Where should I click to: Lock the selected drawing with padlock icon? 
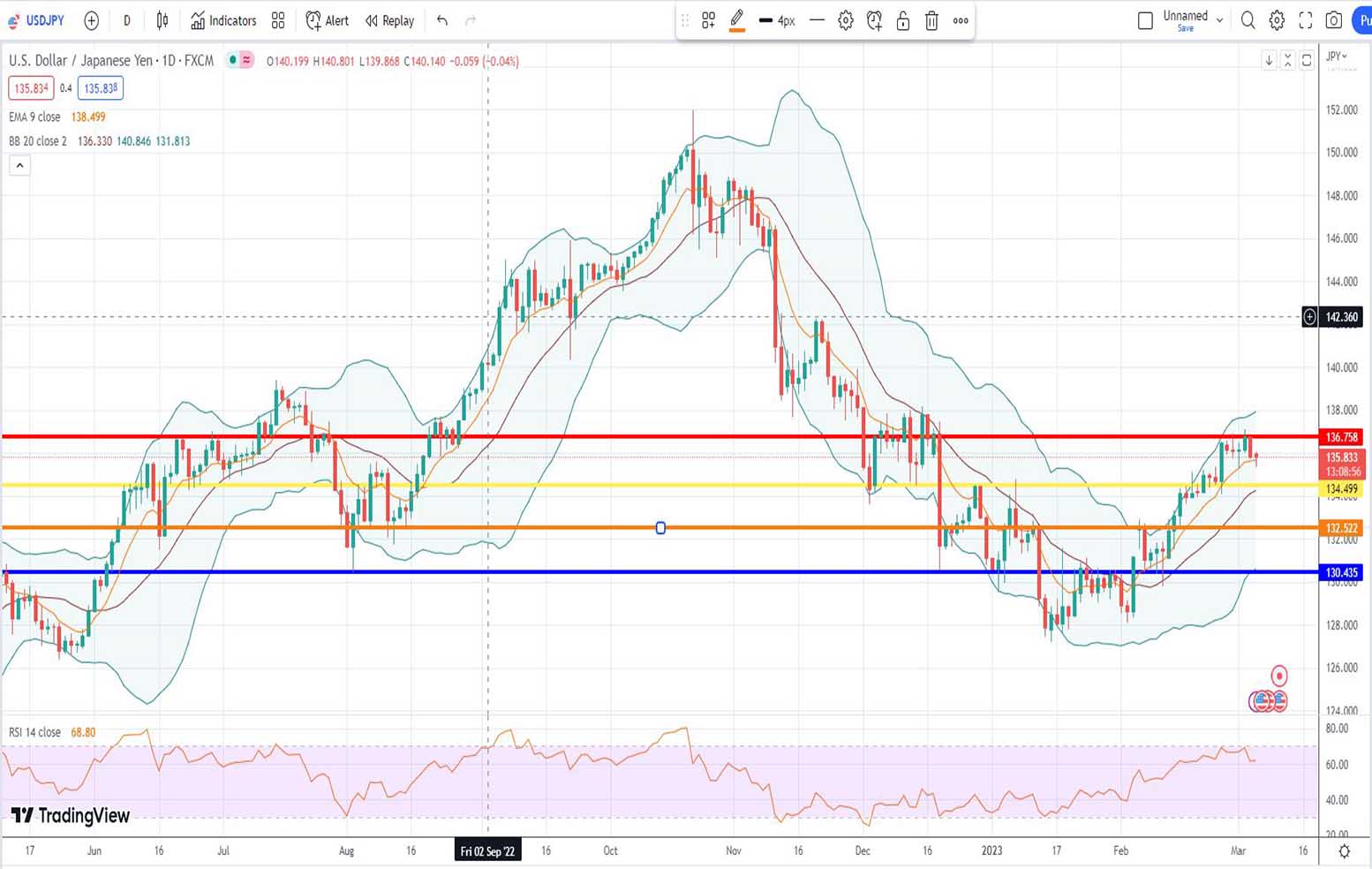902,20
